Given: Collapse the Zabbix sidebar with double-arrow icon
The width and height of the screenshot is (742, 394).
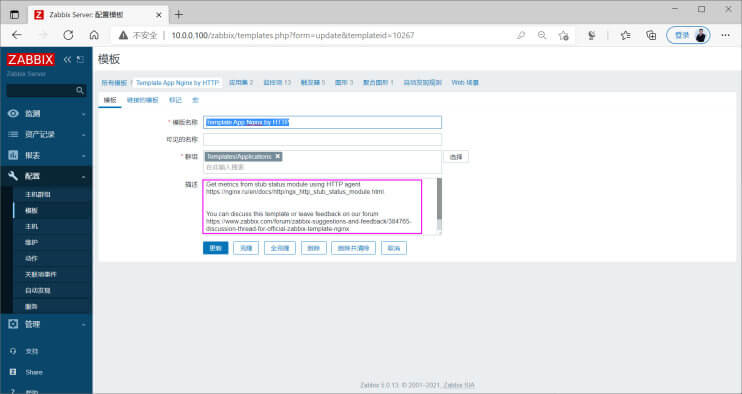Looking at the screenshot, I should click(67, 60).
